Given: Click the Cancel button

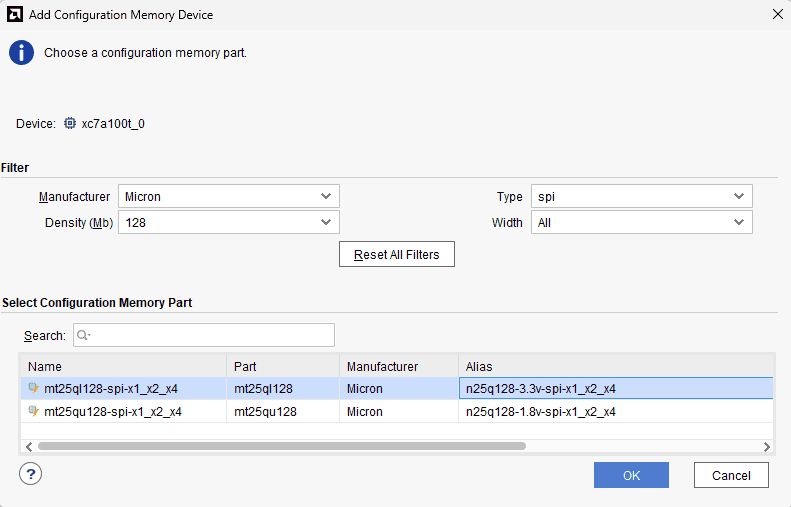Looking at the screenshot, I should point(730,475).
